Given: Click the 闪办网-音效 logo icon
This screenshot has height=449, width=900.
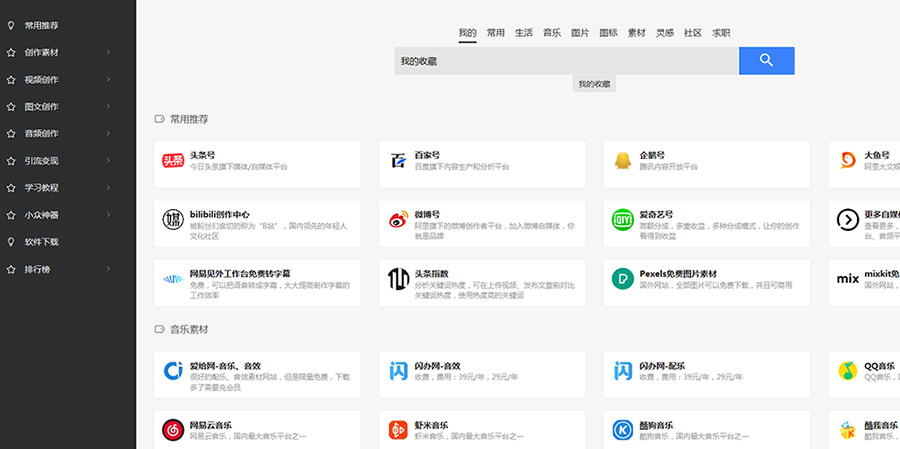Looking at the screenshot, I should pos(398,371).
